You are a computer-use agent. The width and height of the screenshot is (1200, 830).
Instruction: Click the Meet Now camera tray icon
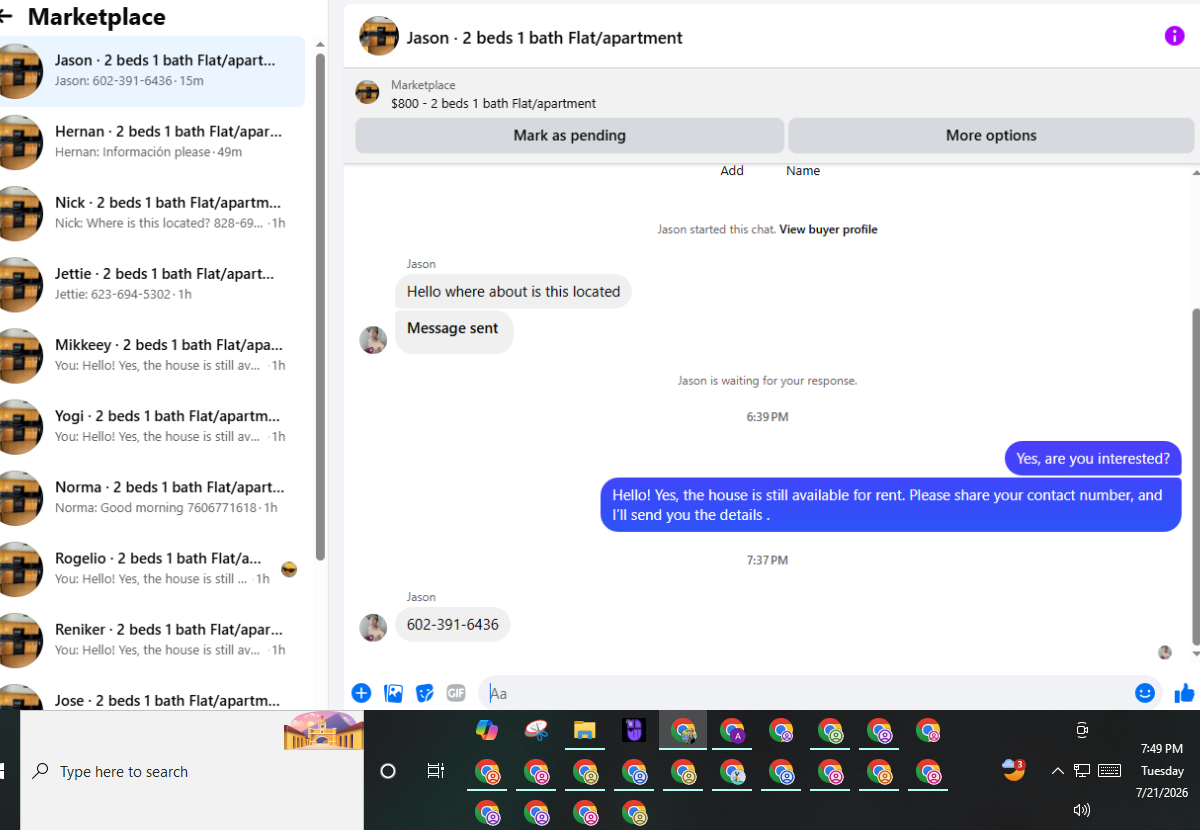(x=1082, y=730)
